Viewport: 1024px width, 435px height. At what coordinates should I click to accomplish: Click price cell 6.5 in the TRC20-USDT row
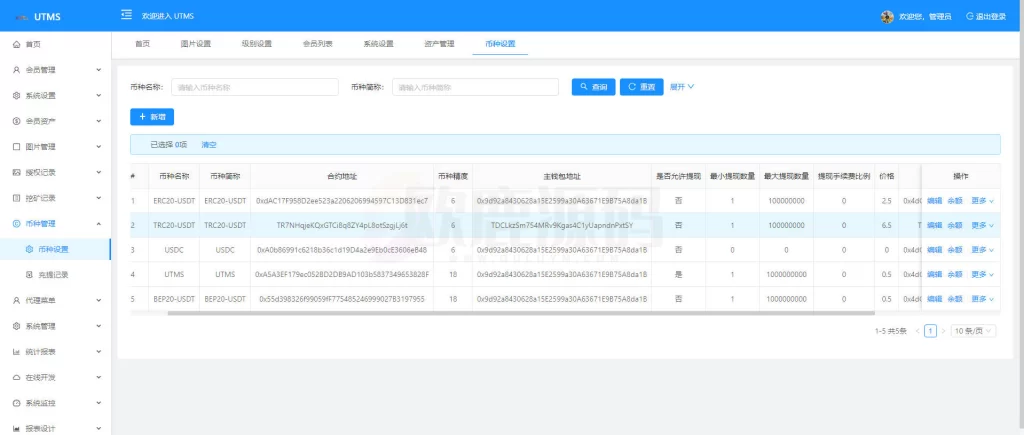click(x=886, y=225)
